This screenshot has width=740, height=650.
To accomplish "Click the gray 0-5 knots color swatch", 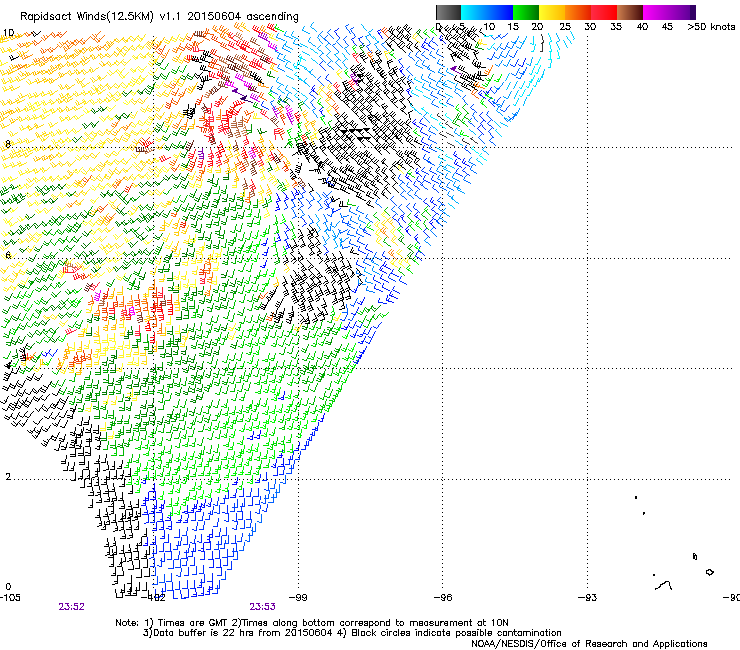I will pyautogui.click(x=448, y=12).
